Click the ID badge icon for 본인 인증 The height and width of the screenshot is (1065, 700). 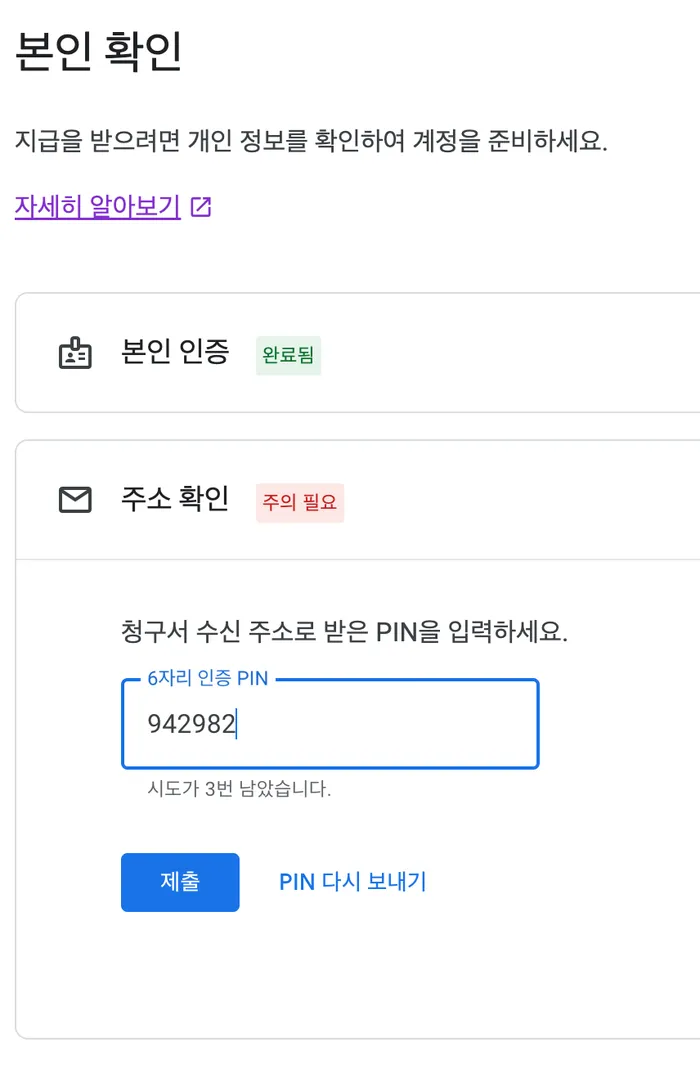(x=75, y=353)
